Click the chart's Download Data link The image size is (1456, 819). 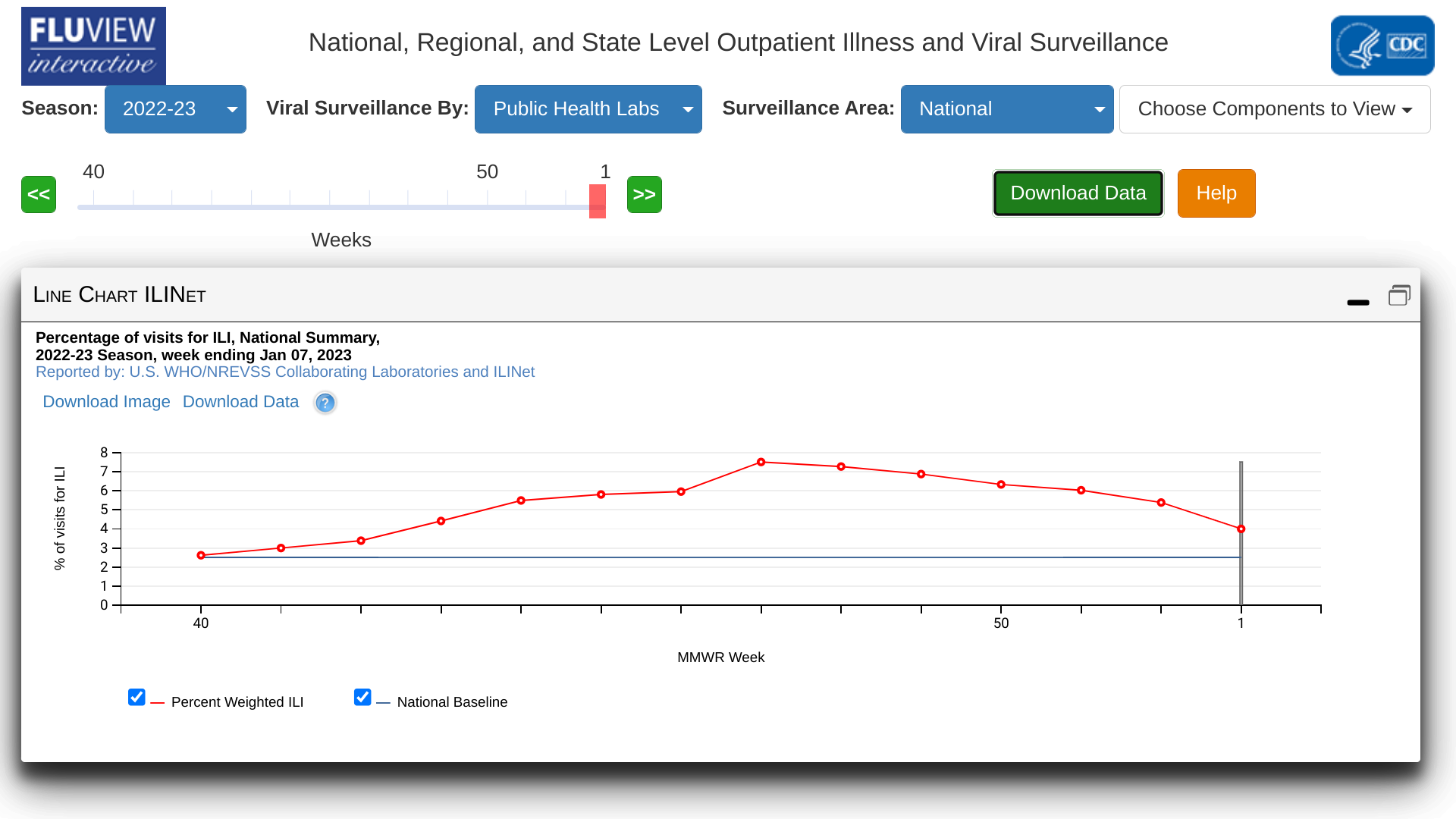pyautogui.click(x=240, y=402)
